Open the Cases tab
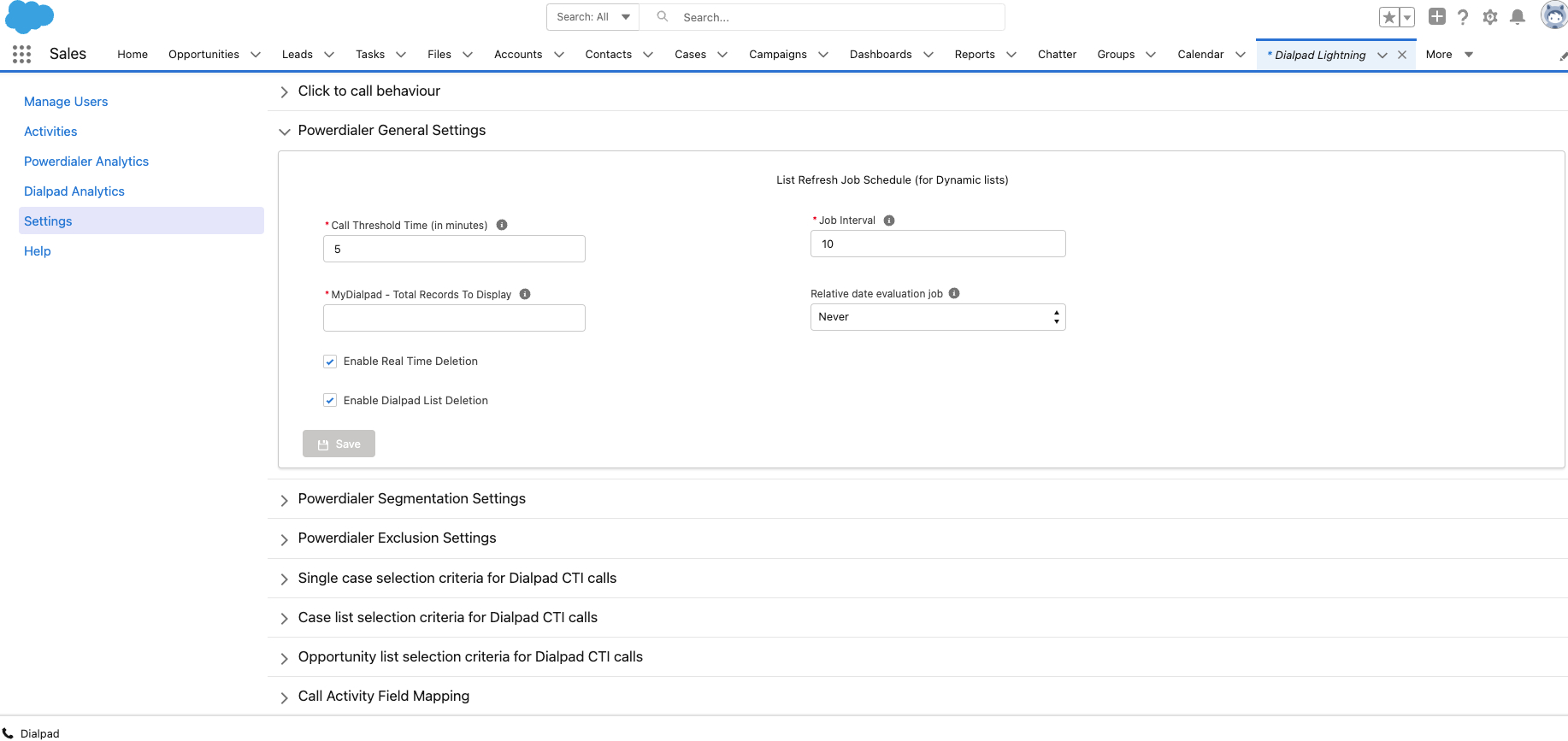Screen dimensions: 1568x741 690,54
